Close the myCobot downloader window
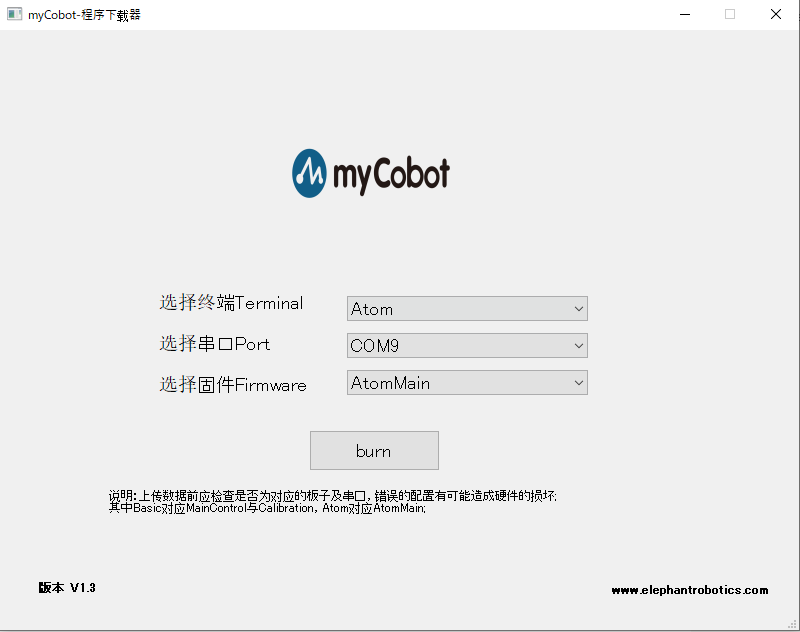This screenshot has width=800, height=632. 776,14
